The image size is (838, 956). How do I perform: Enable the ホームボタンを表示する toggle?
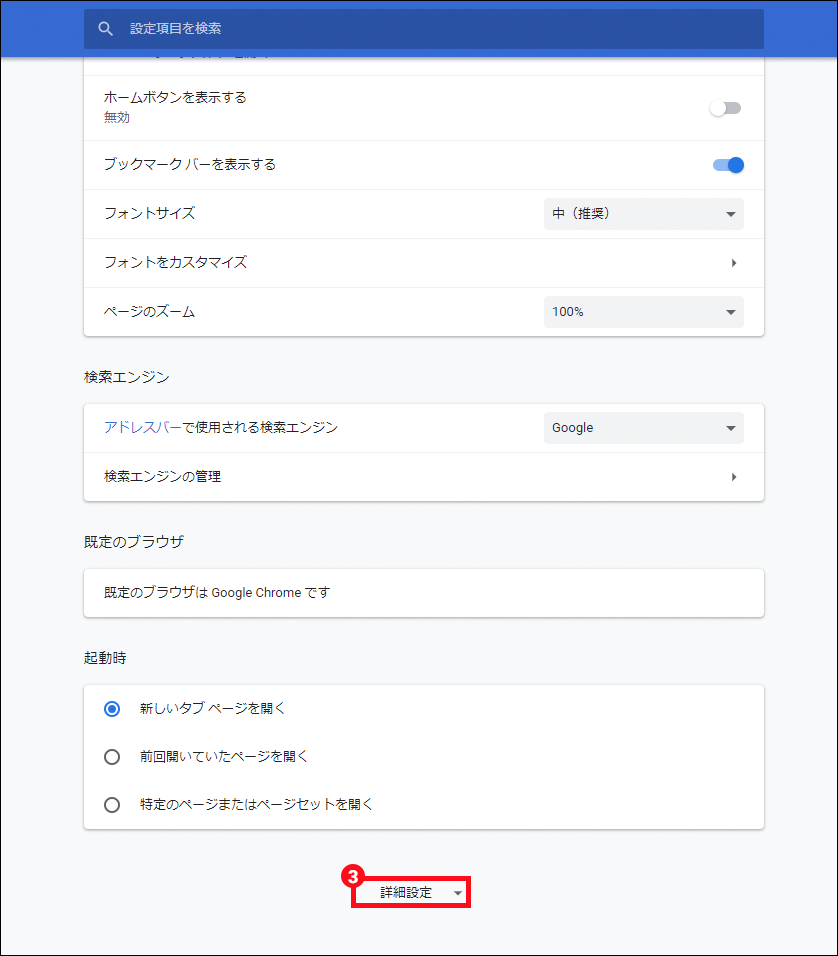coord(726,108)
